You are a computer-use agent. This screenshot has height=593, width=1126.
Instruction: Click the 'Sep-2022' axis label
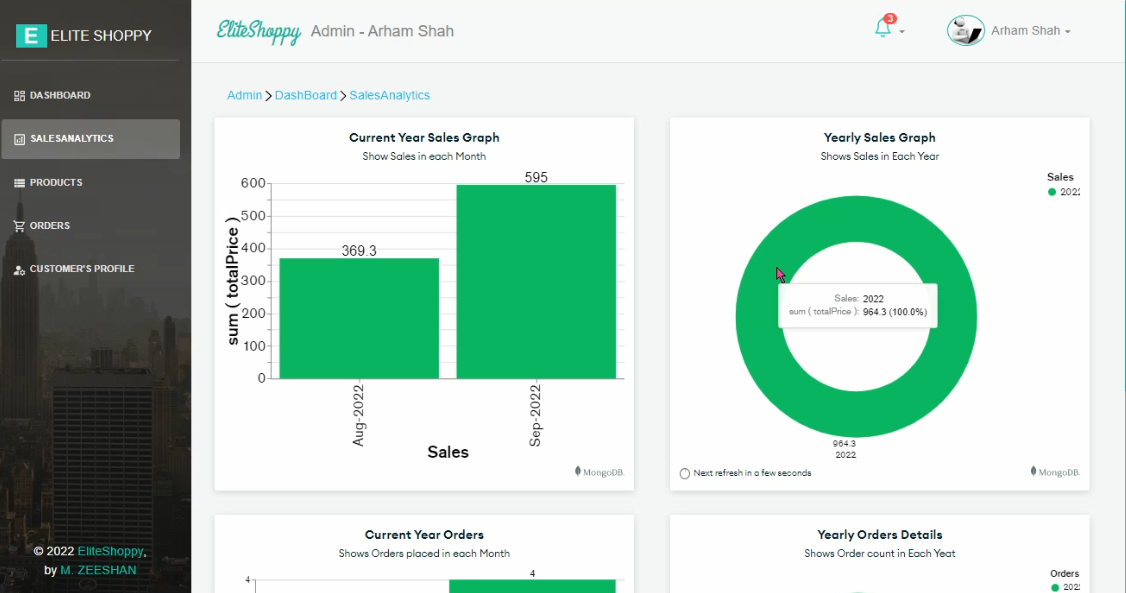535,415
